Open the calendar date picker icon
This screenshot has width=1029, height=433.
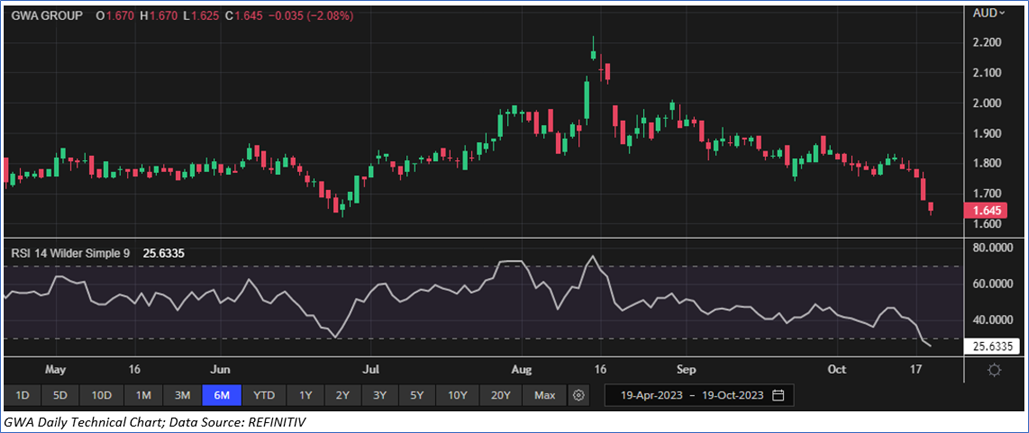pyautogui.click(x=778, y=395)
